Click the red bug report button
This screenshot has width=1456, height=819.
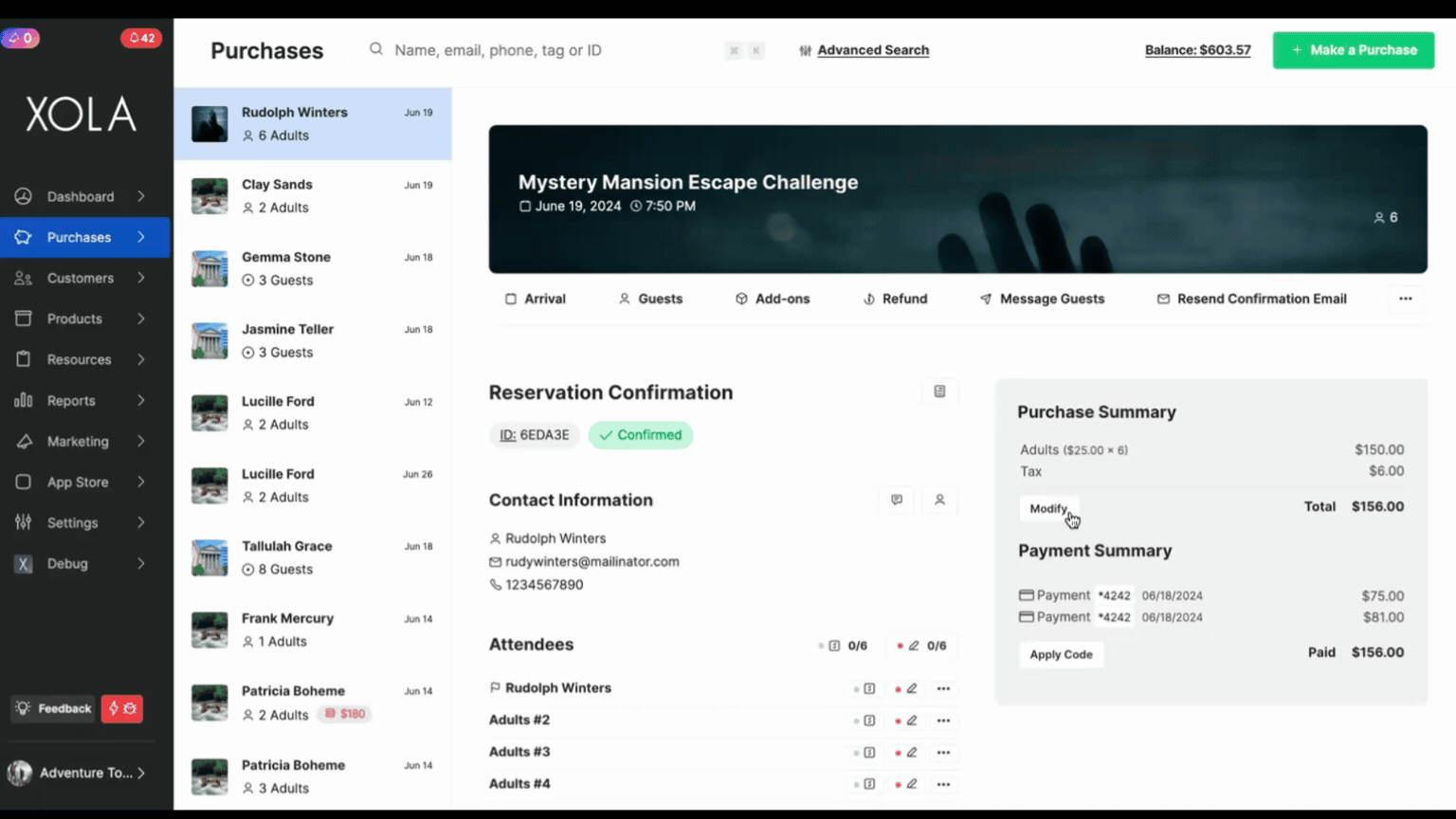coord(122,708)
